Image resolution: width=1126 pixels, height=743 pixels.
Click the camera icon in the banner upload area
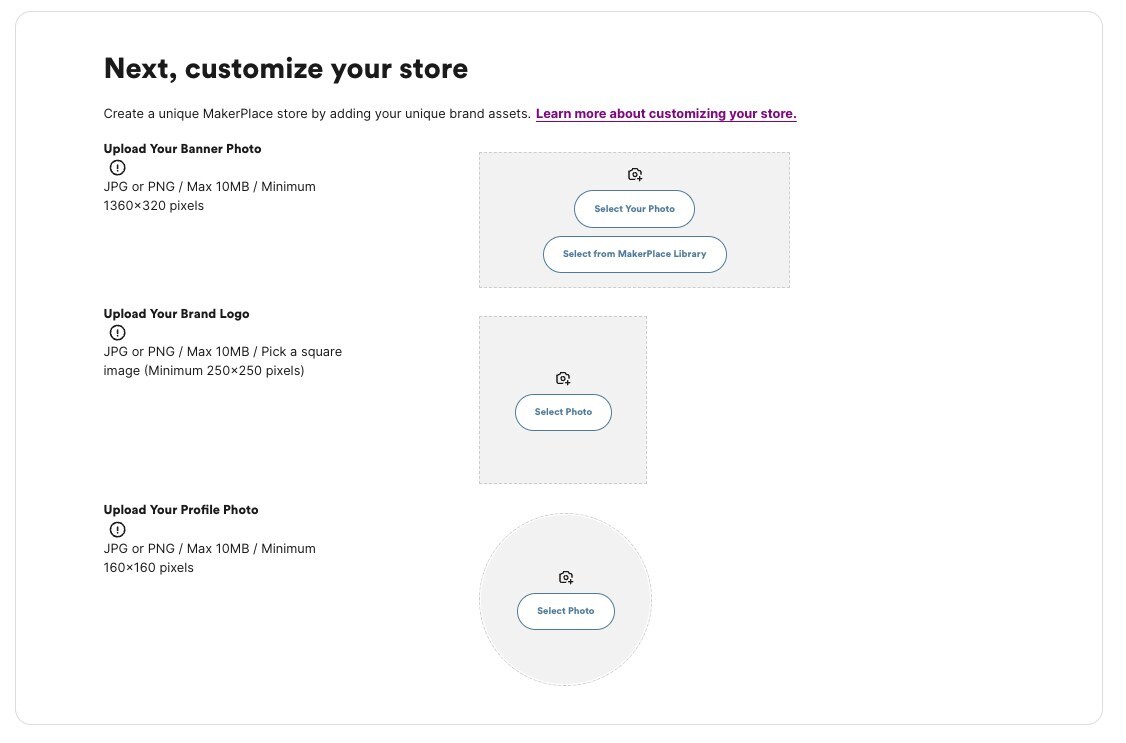pos(635,174)
